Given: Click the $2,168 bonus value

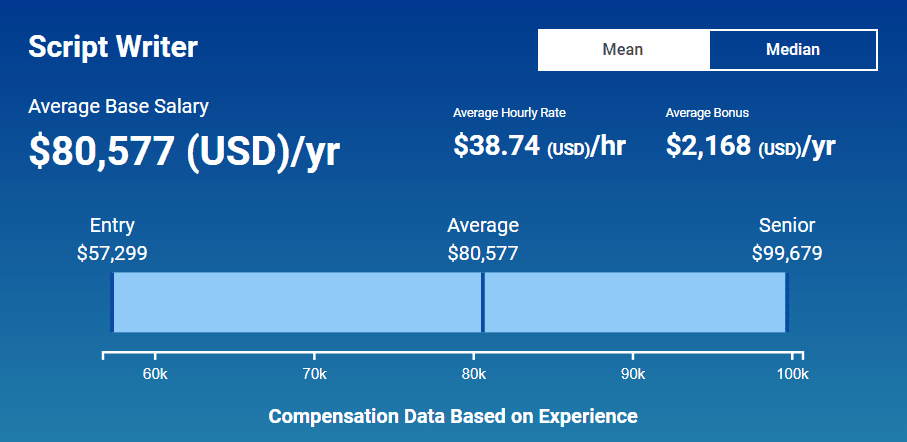Looking at the screenshot, I should [x=750, y=146].
